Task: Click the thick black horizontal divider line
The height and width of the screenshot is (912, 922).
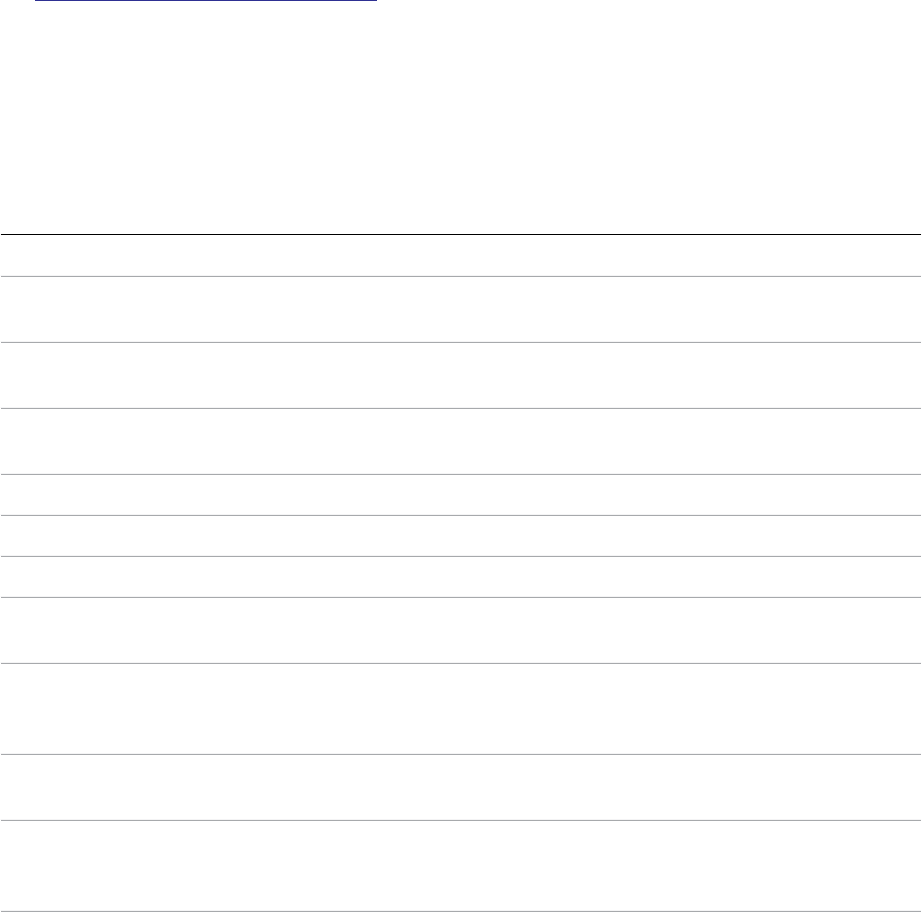Action: click(x=461, y=235)
